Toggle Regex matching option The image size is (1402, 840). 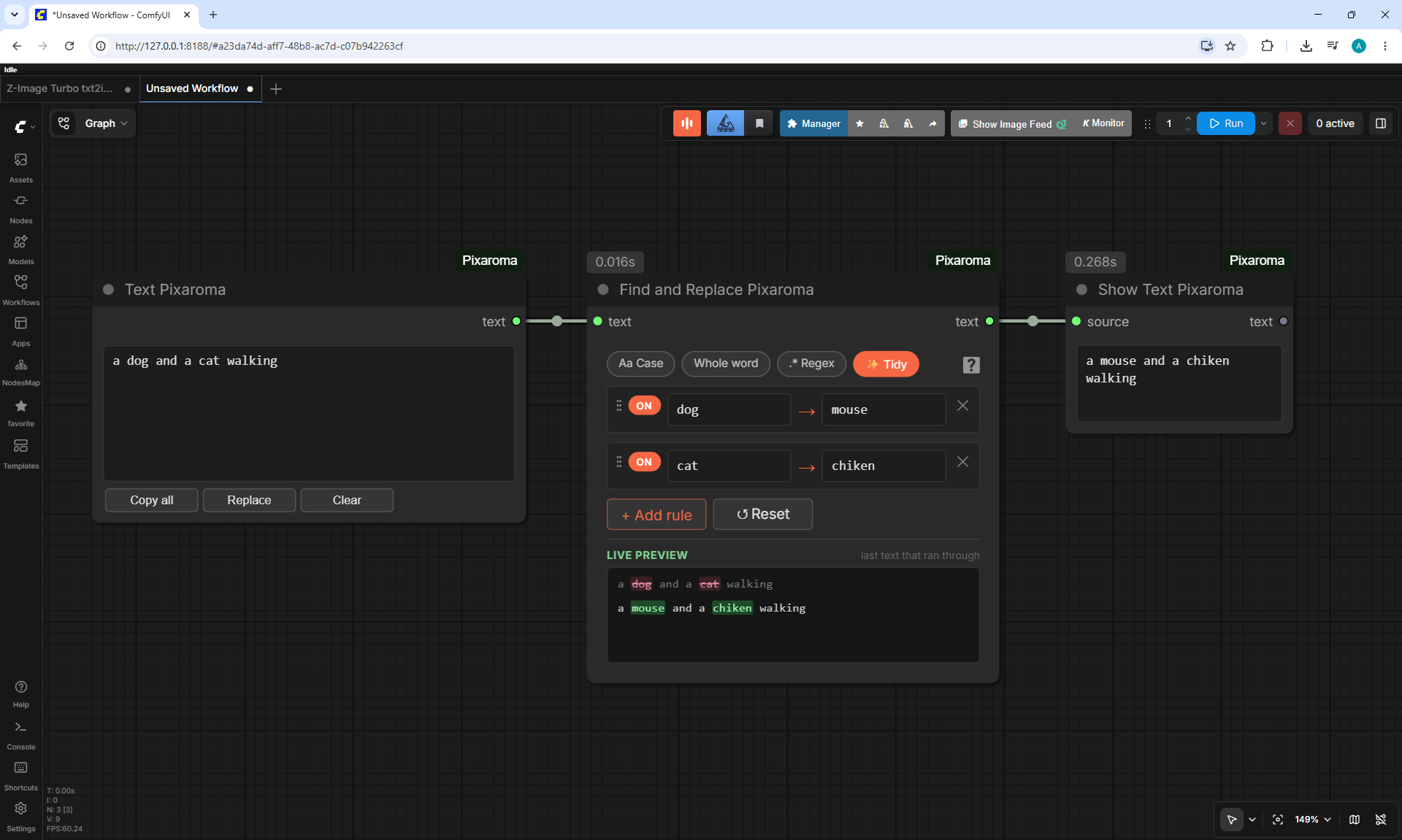[811, 363]
